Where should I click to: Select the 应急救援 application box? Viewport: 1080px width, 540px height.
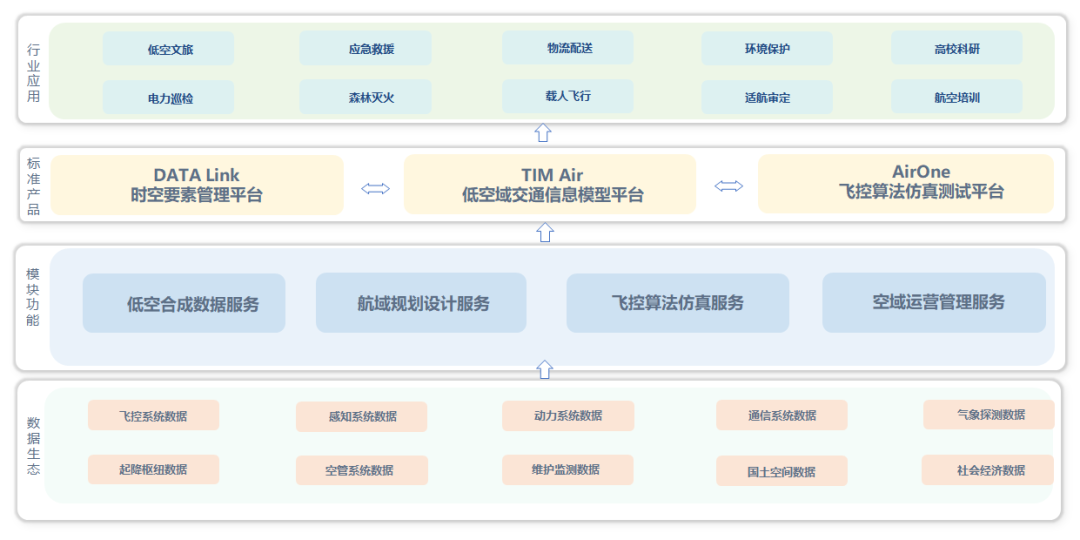pyautogui.click(x=365, y=48)
